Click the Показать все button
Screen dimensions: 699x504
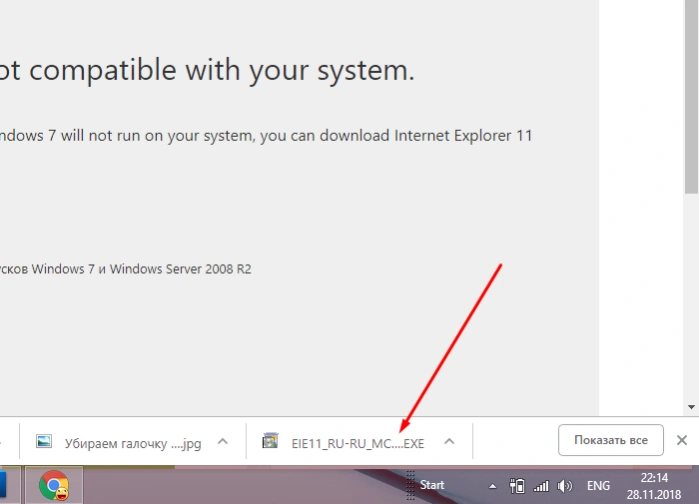click(611, 440)
